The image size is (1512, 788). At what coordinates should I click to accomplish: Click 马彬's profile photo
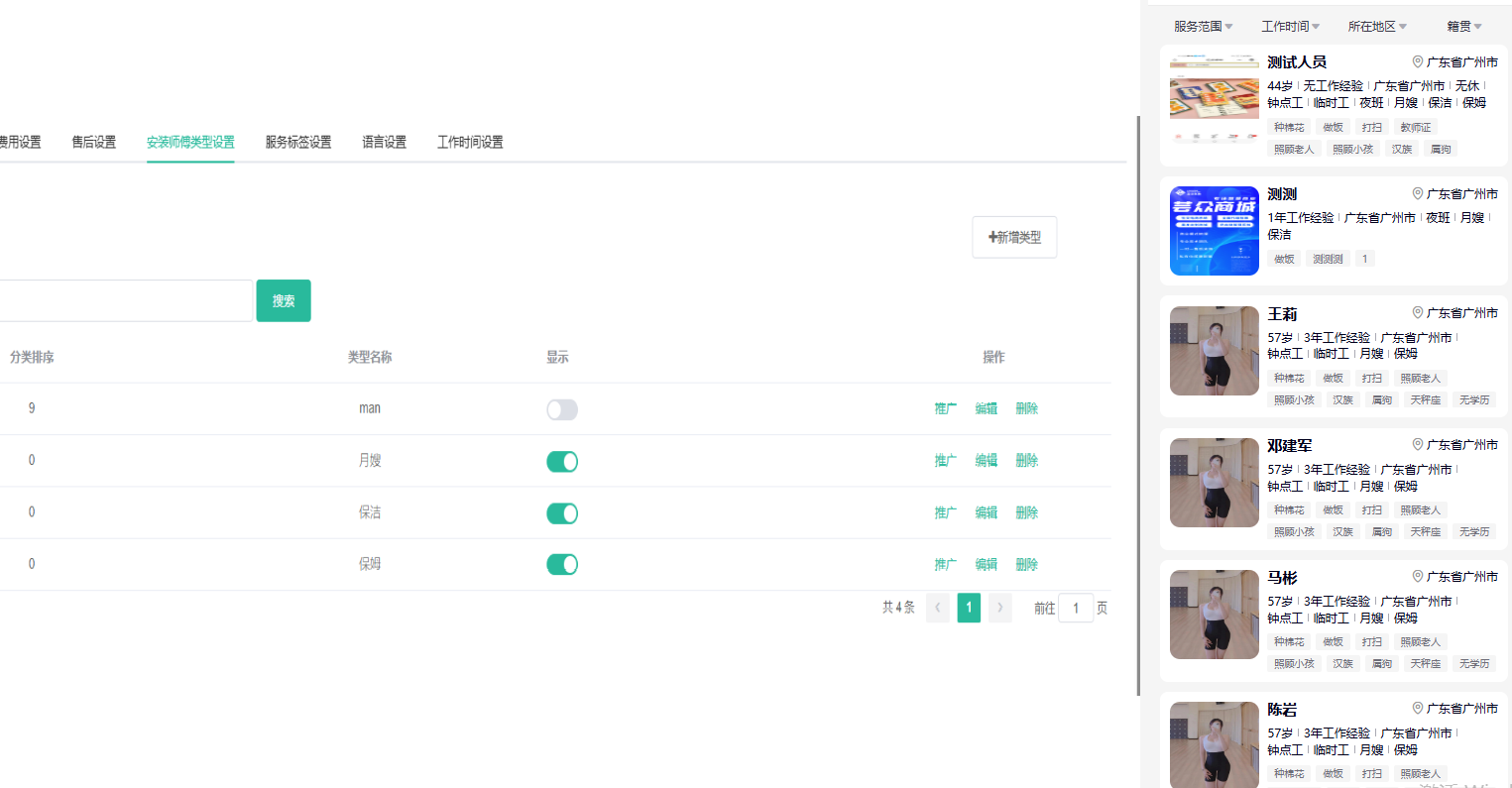pyautogui.click(x=1215, y=615)
